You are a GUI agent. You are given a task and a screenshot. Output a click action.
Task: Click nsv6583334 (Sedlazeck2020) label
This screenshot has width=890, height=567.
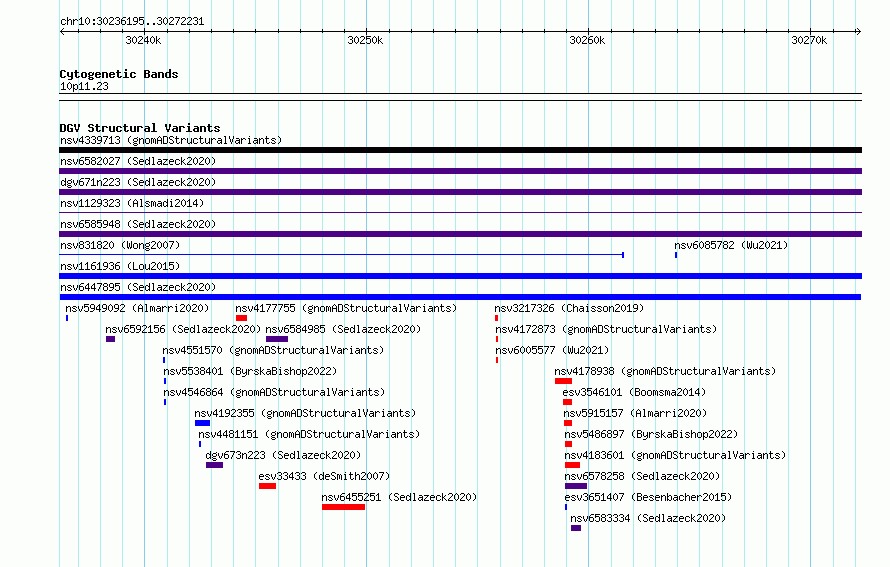648,518
